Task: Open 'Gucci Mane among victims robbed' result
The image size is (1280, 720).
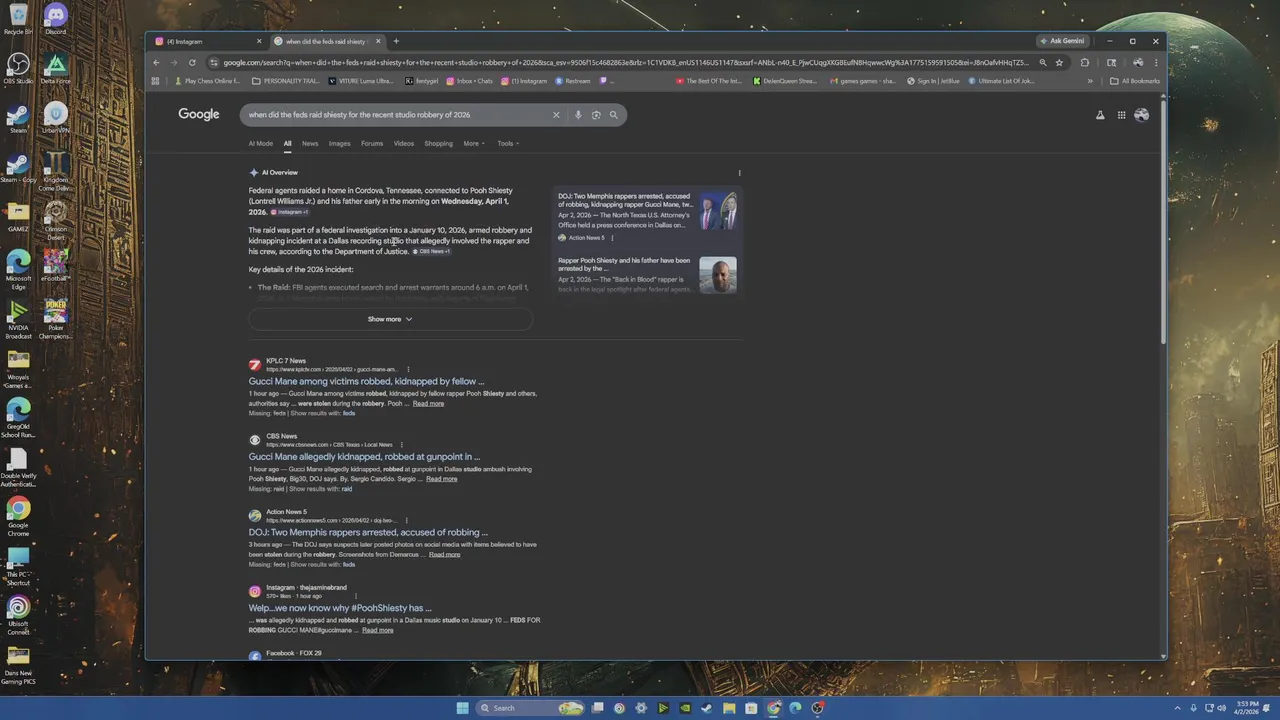Action: pyautogui.click(x=366, y=381)
